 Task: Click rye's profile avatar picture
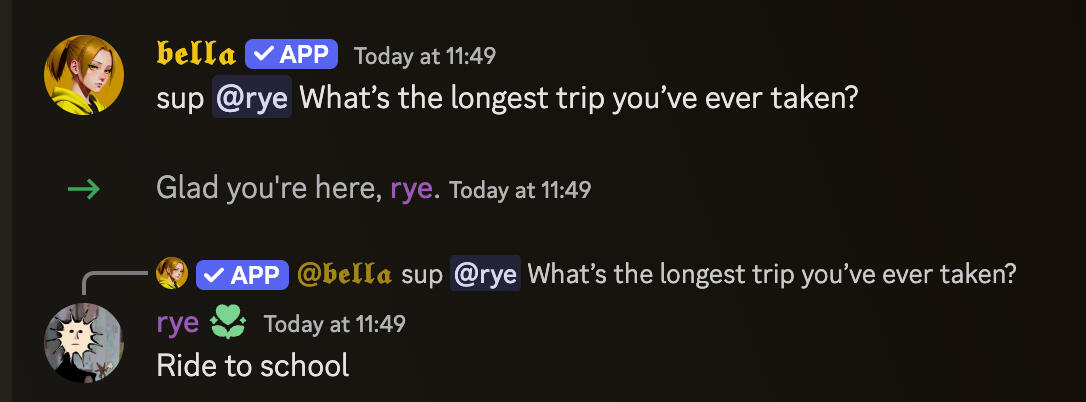(x=84, y=342)
